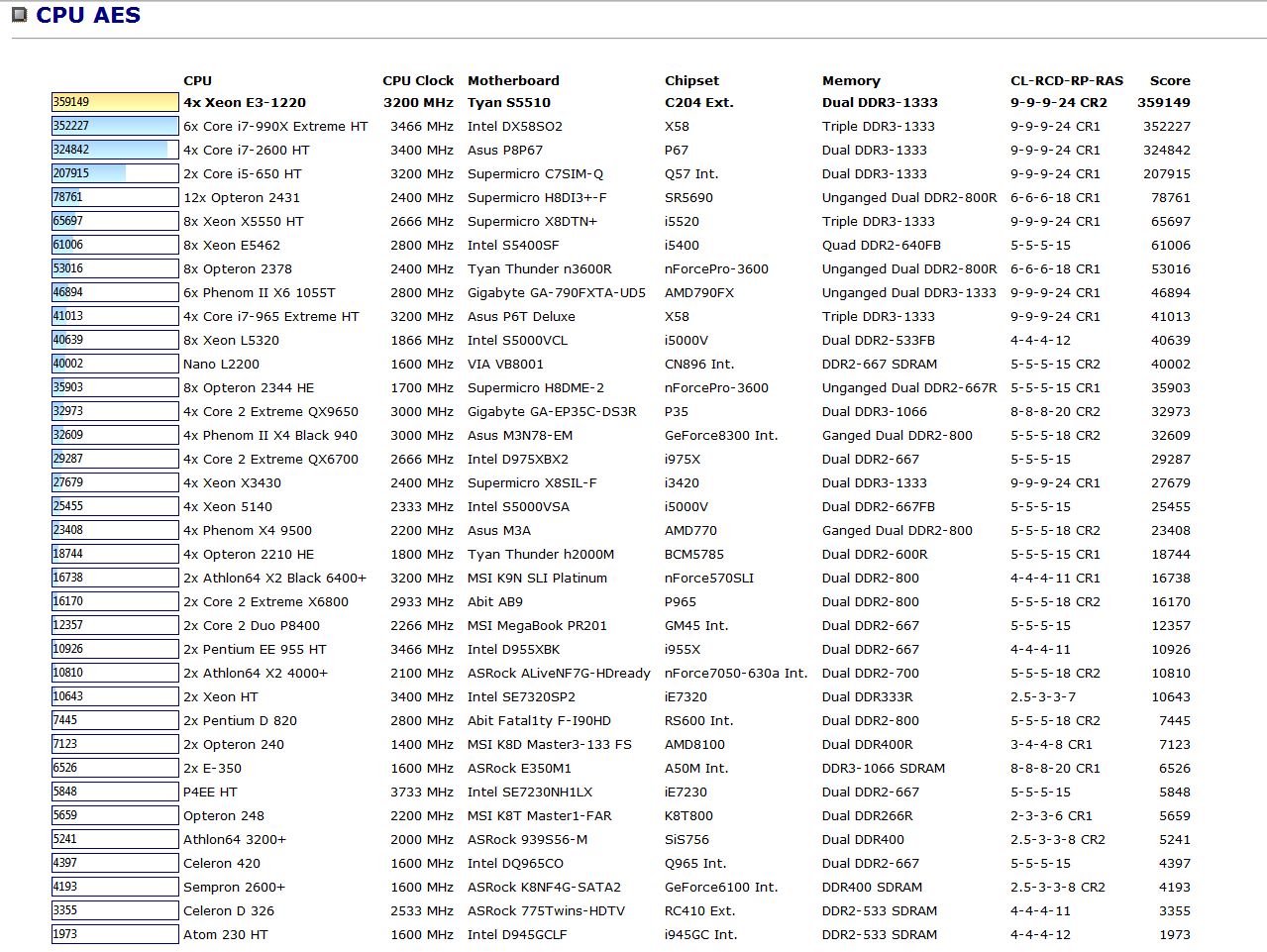Viewport: 1267px width, 952px height.
Task: Select 2x Athlon64 X2 Black 6400+
Action: point(274,578)
